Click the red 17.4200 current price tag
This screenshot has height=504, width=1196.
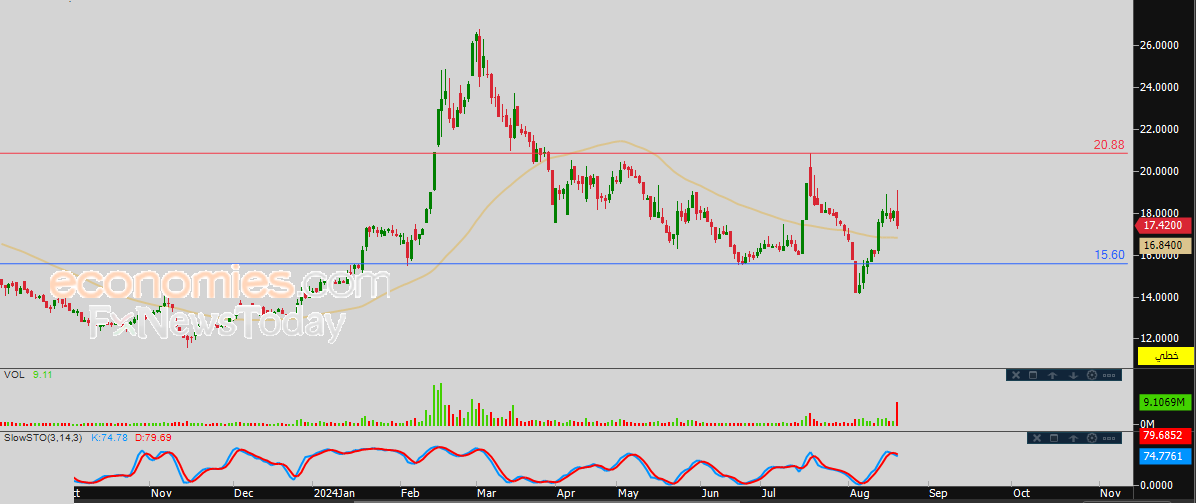point(1166,227)
